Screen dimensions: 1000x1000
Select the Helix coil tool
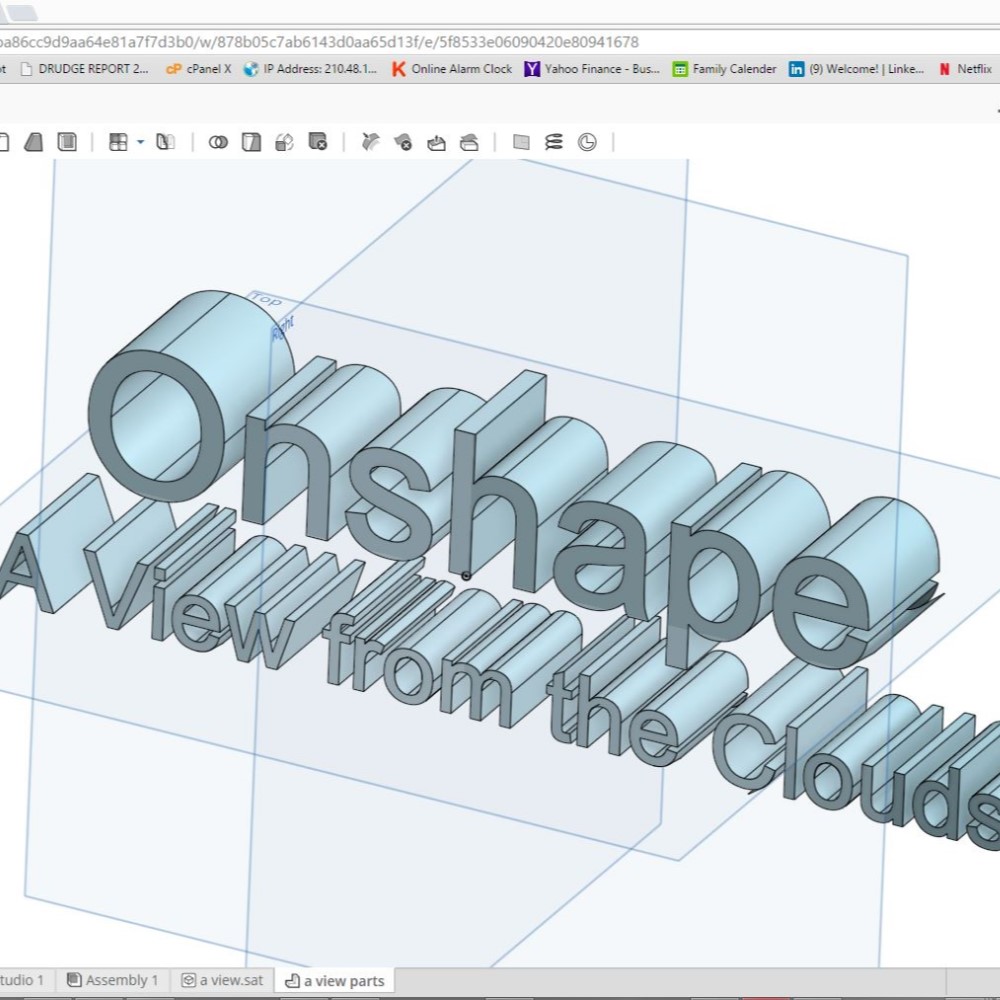(x=554, y=142)
